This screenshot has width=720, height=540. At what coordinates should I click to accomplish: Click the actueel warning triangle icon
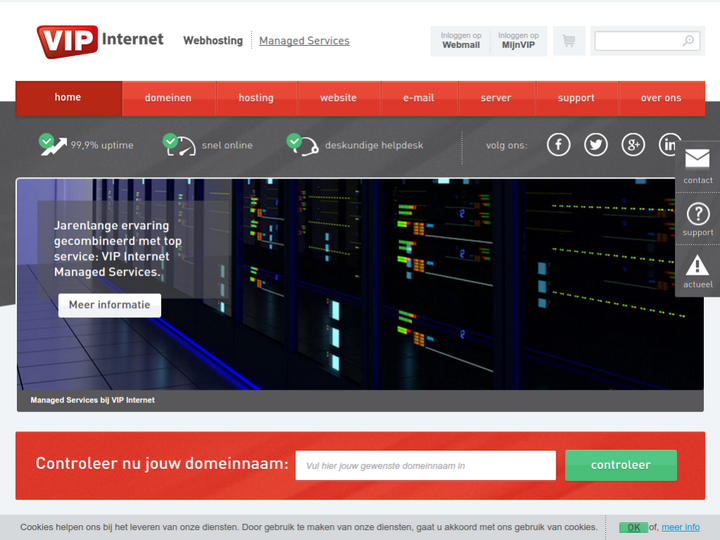[x=698, y=265]
